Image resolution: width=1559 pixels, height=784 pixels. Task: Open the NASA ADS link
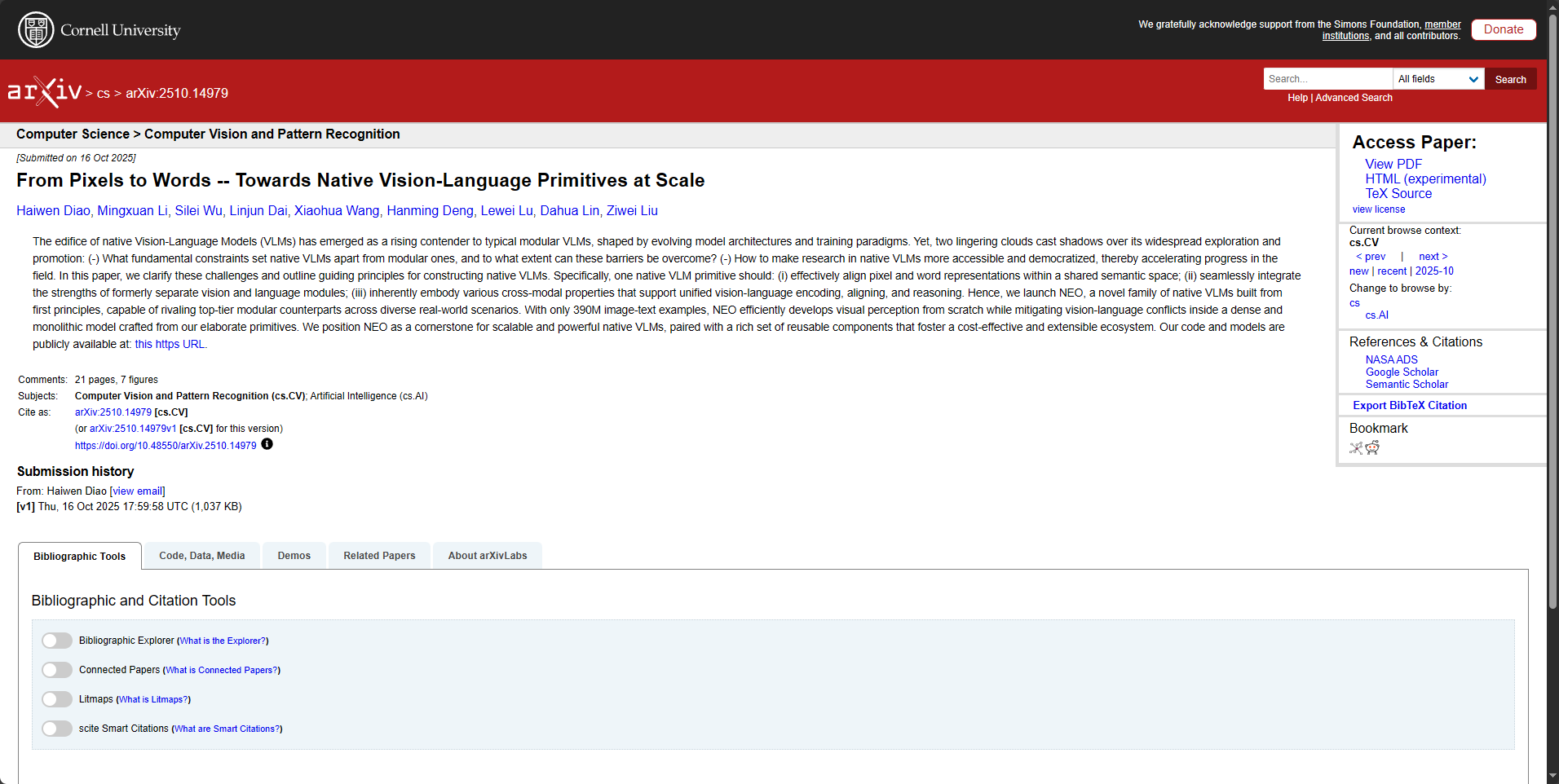tap(1392, 359)
